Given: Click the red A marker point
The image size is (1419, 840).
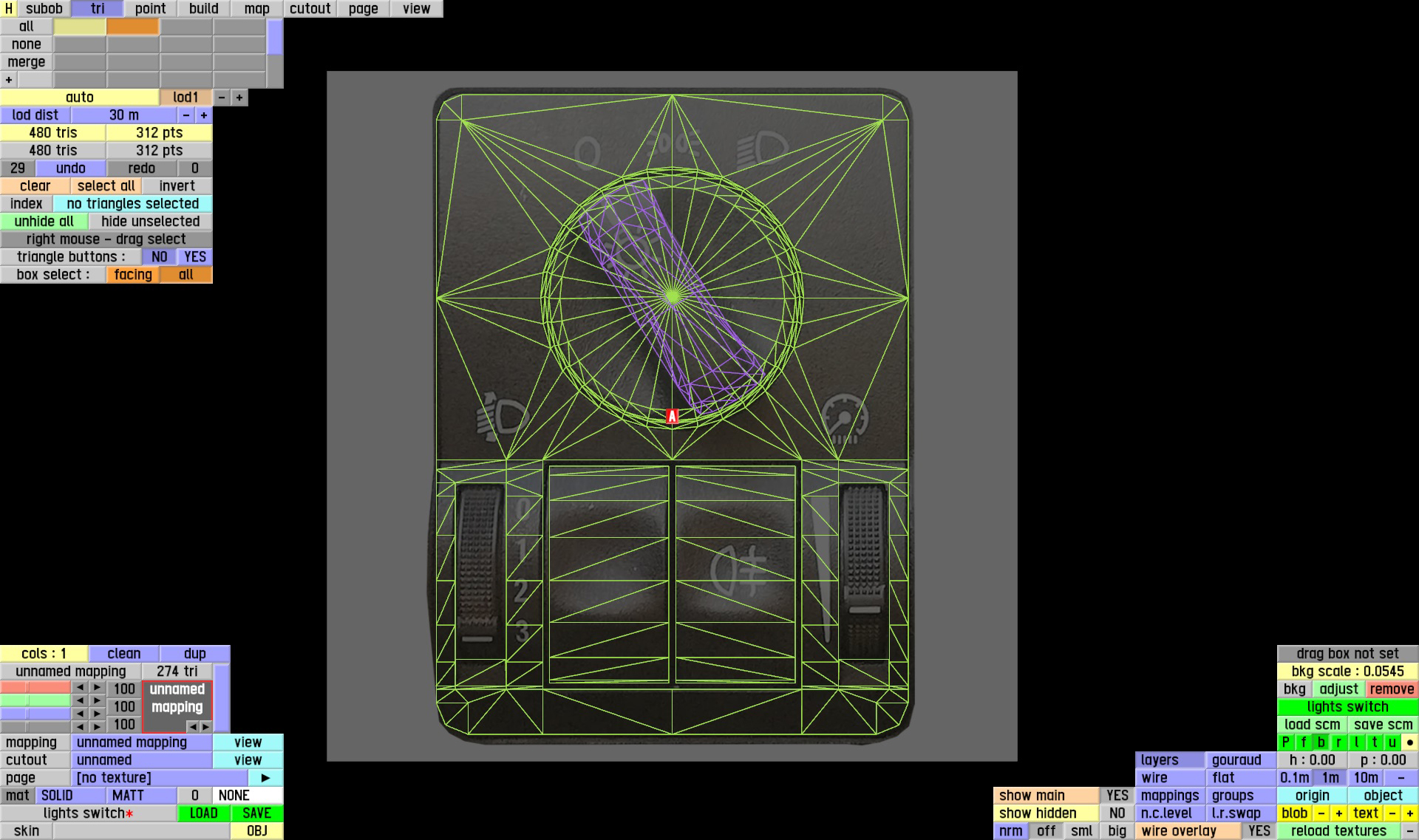Looking at the screenshot, I should coord(672,417).
